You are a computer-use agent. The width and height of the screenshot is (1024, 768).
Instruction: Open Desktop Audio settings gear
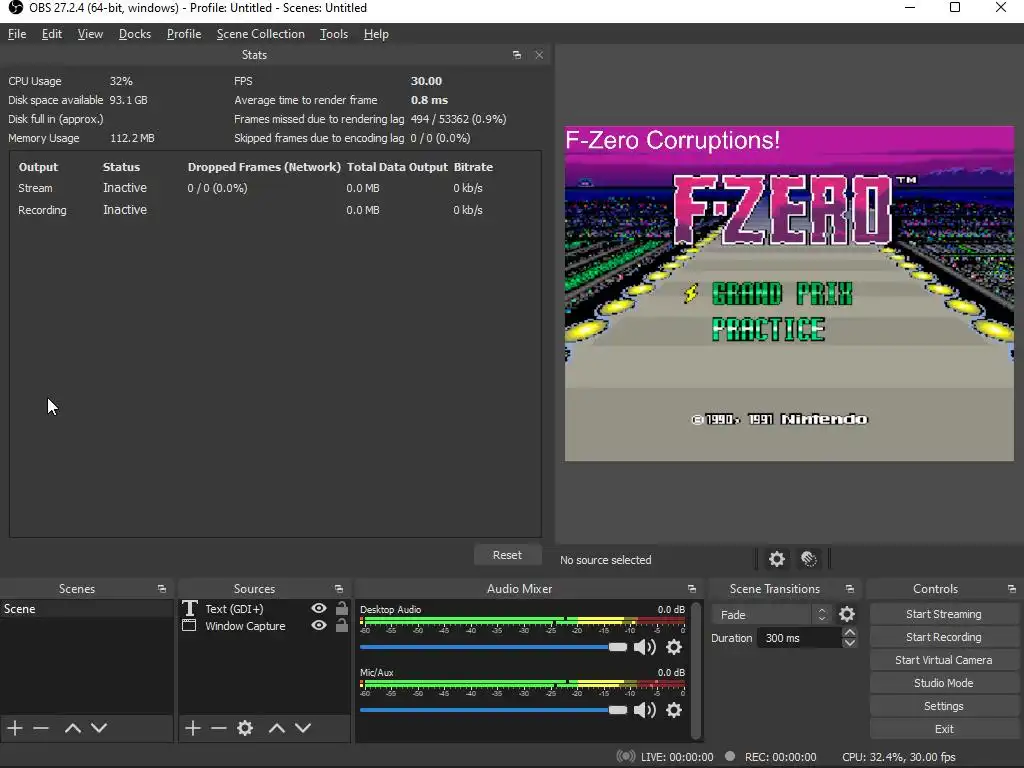674,647
